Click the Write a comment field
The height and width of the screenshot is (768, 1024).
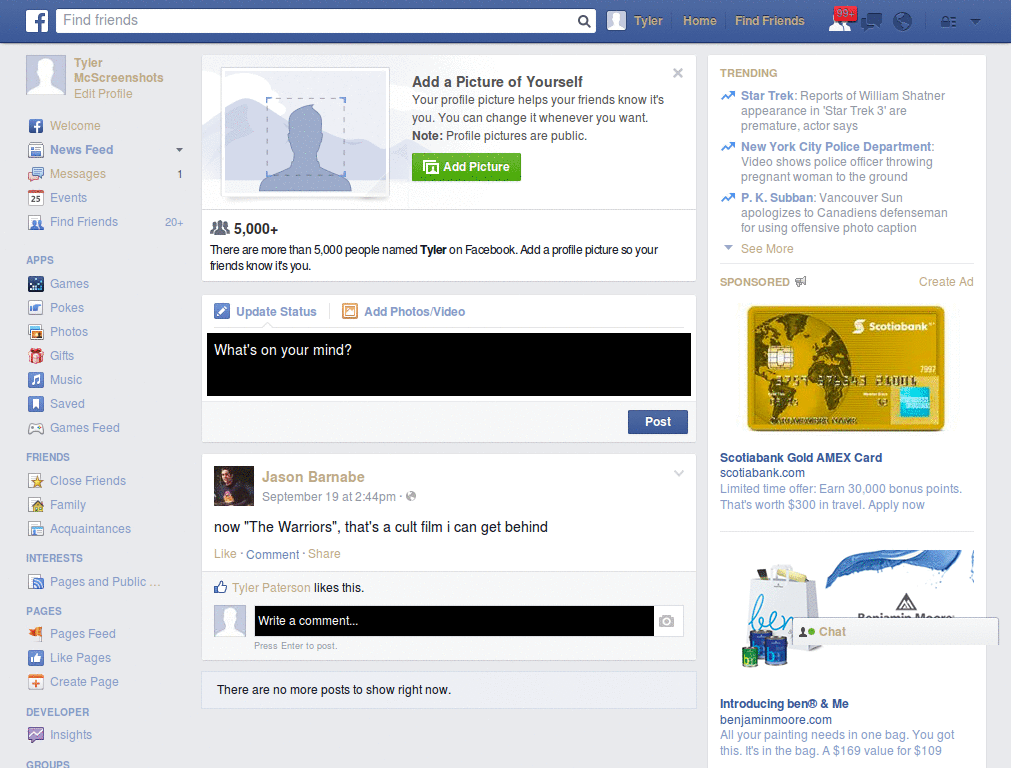[454, 621]
